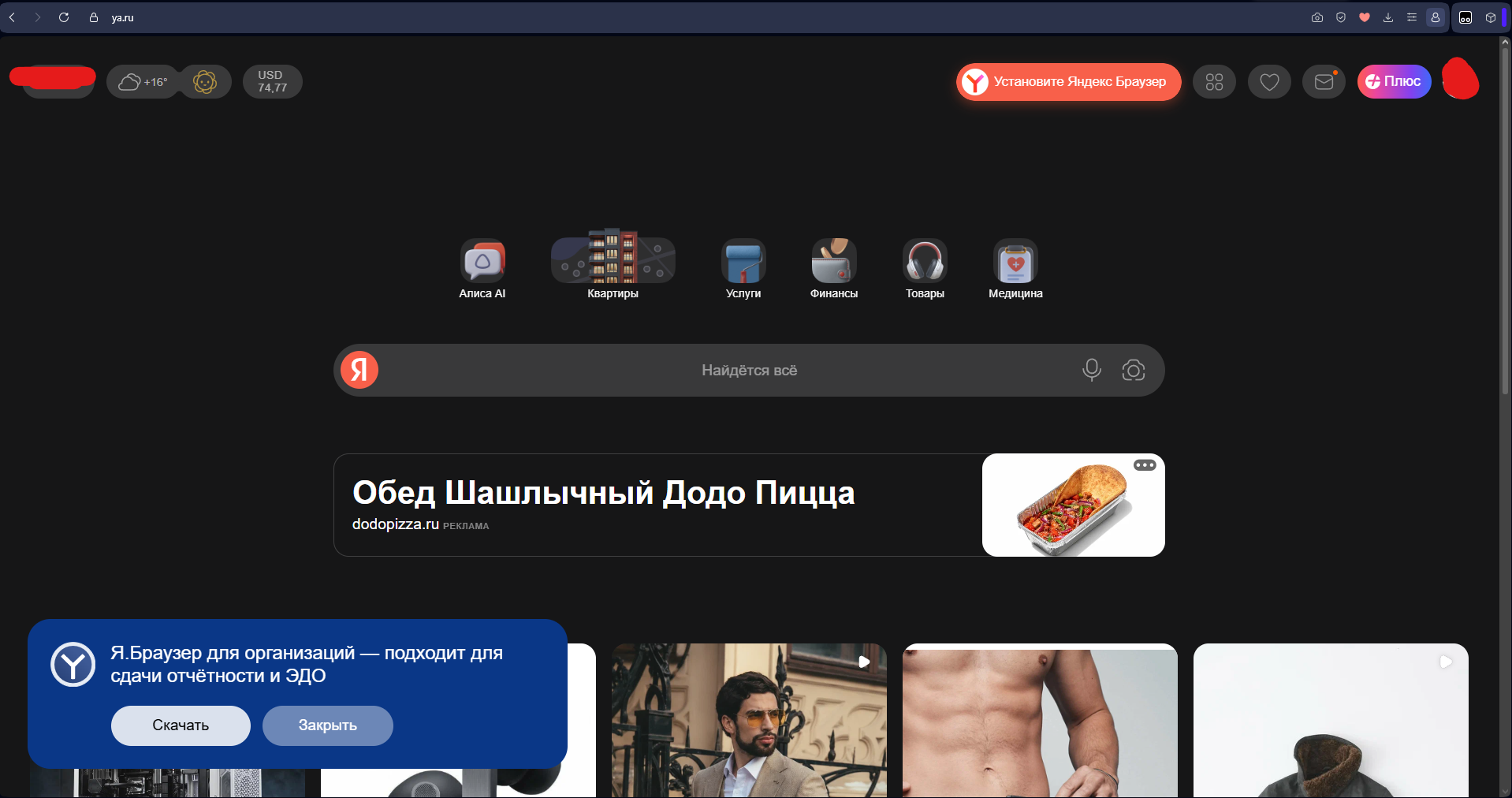Image resolution: width=1512 pixels, height=798 pixels.
Task: Play video on the fur-collar jacket card
Action: [x=1446, y=662]
